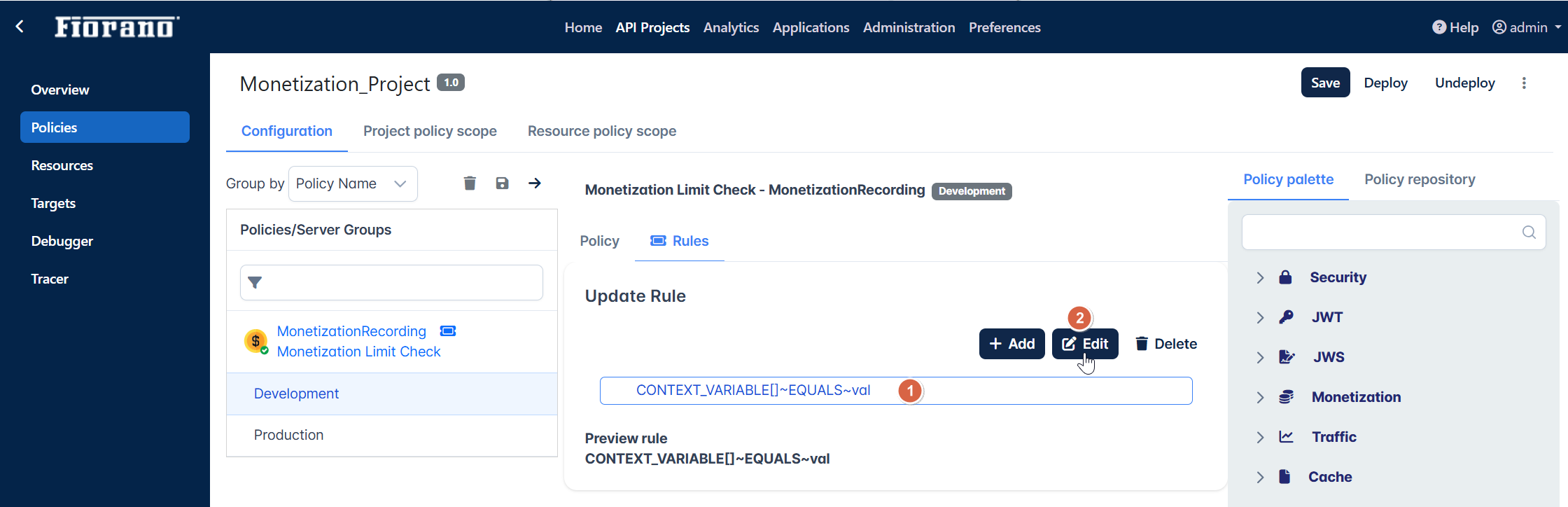Open API Projects in the top navigation
1568x507 pixels.
[652, 27]
